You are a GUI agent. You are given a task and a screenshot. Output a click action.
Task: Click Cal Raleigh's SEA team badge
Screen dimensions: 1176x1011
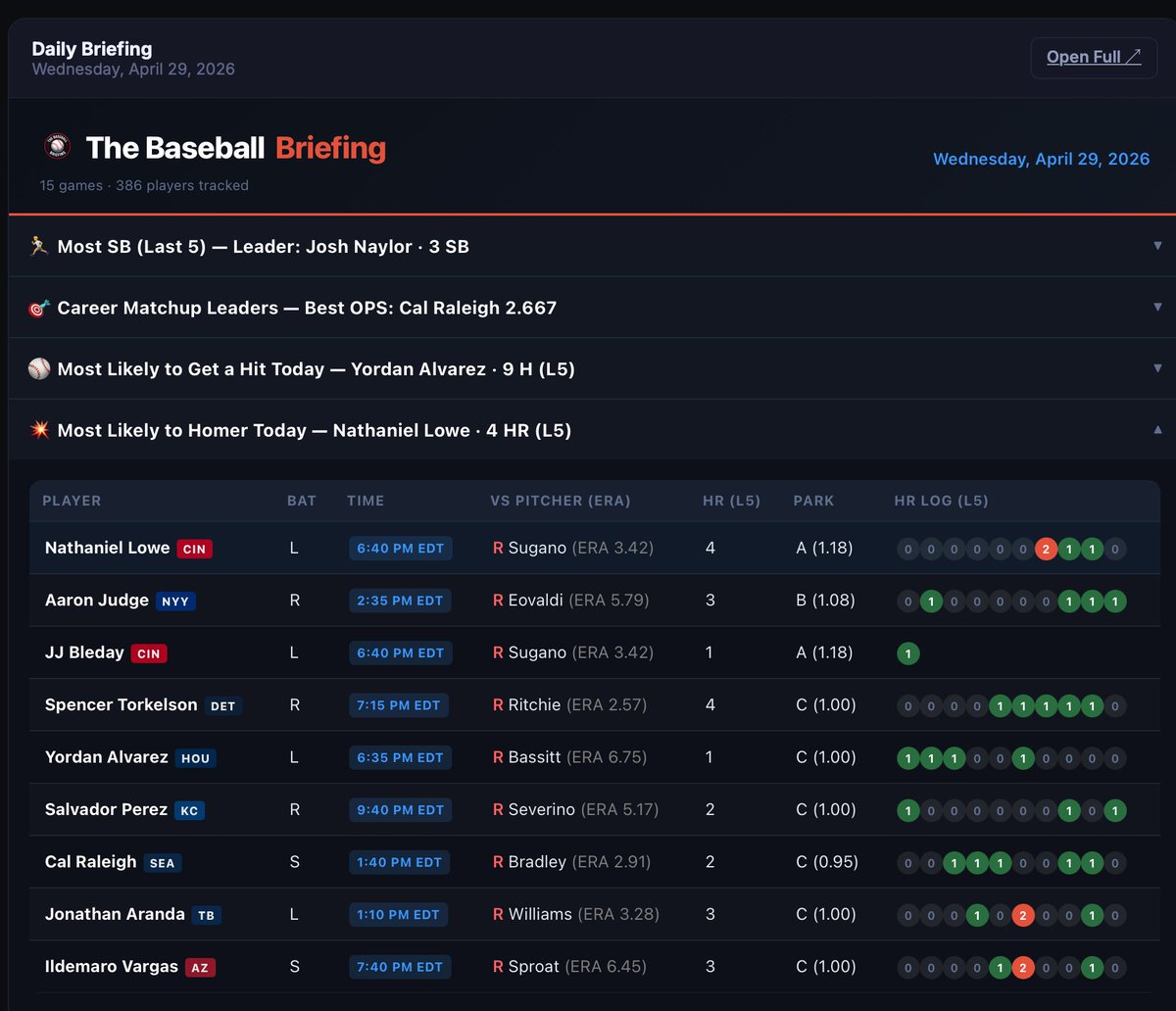click(x=163, y=863)
